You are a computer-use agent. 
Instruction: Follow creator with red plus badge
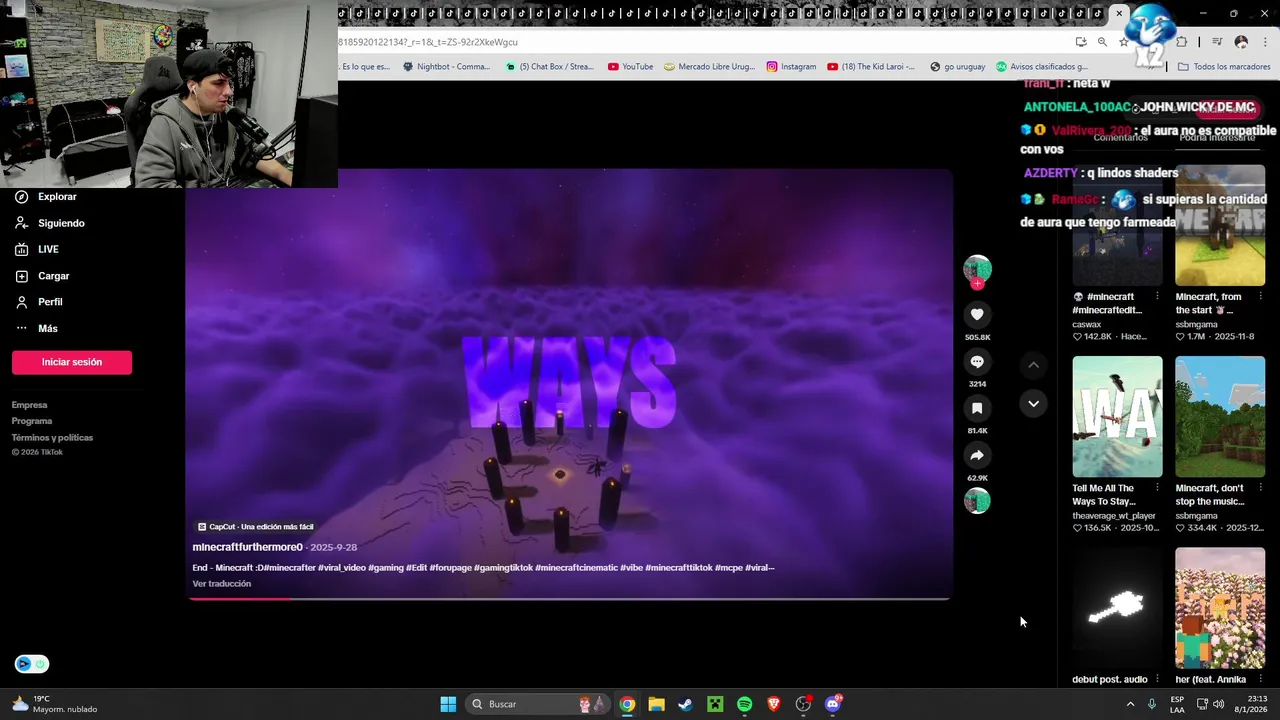977,284
